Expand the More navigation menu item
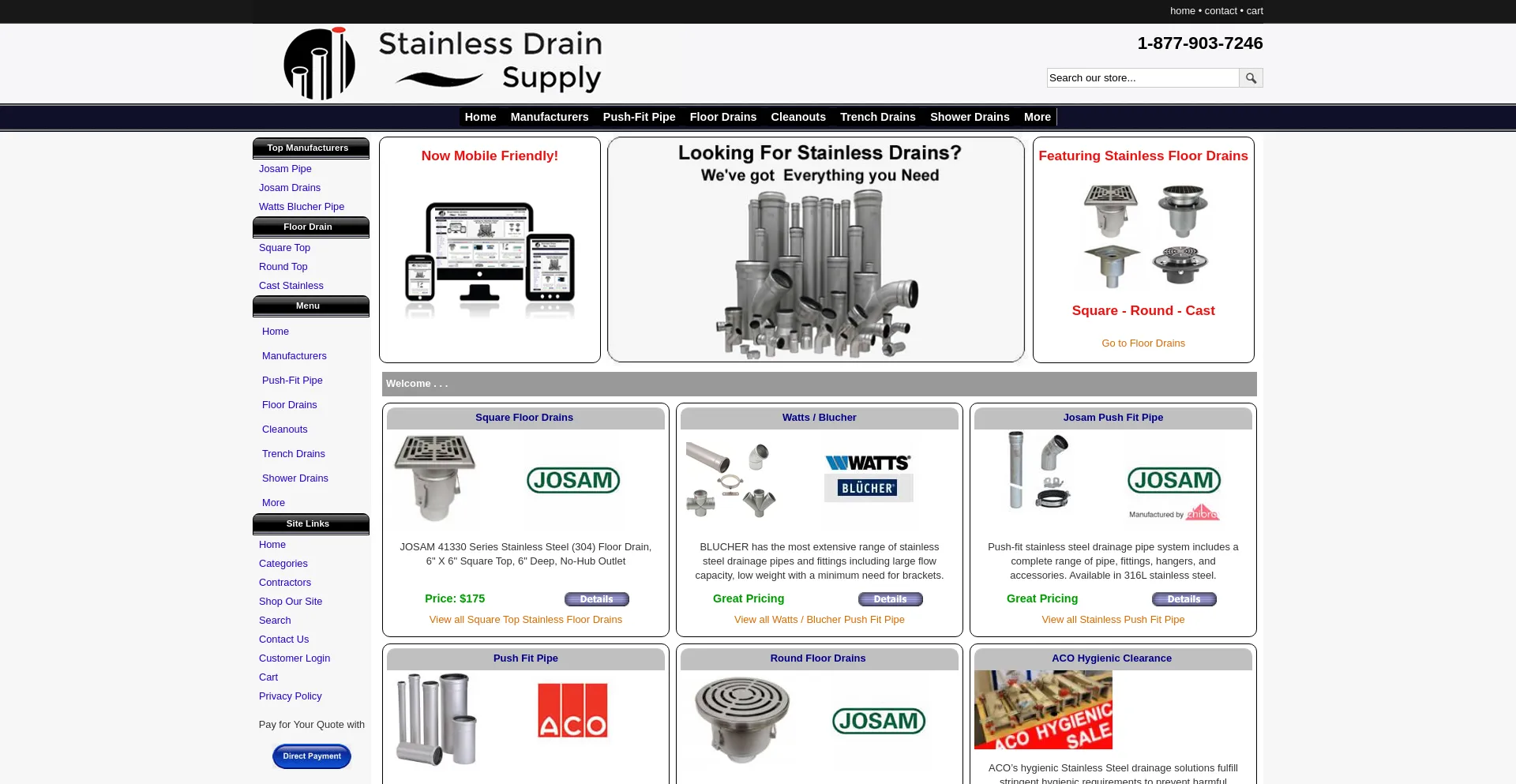 [1038, 117]
